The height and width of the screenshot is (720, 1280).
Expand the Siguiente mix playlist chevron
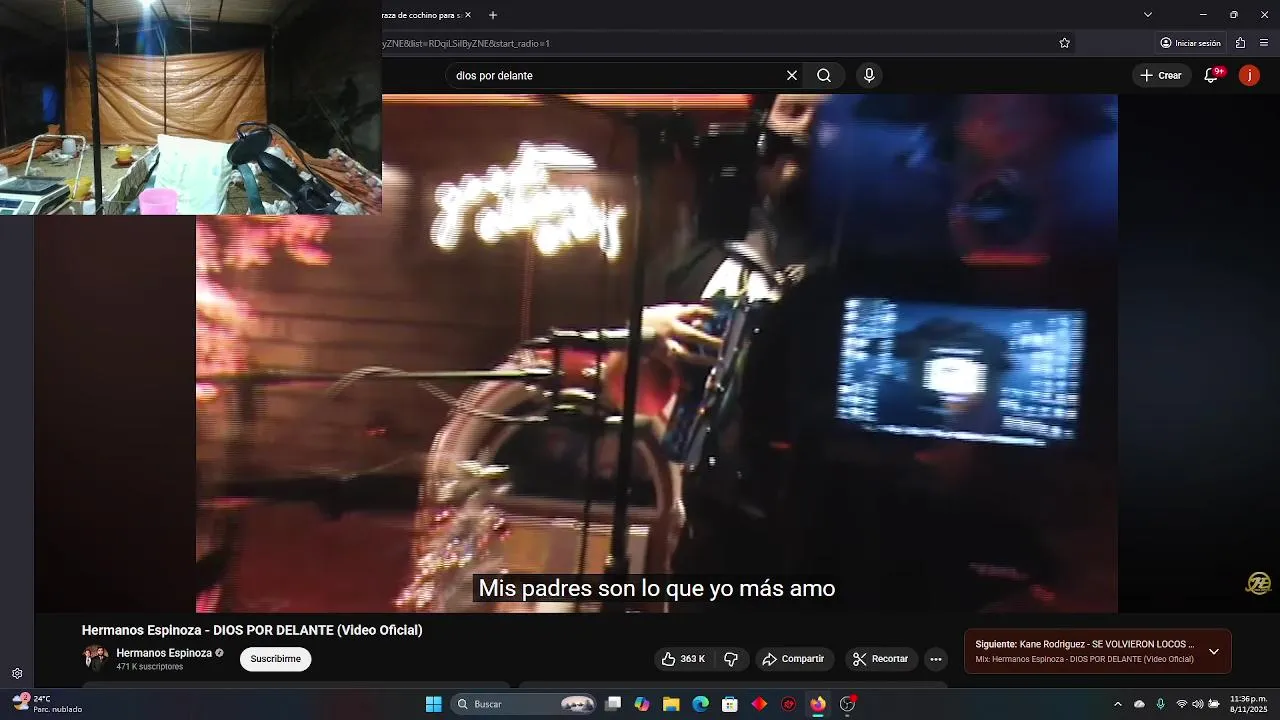(x=1214, y=652)
